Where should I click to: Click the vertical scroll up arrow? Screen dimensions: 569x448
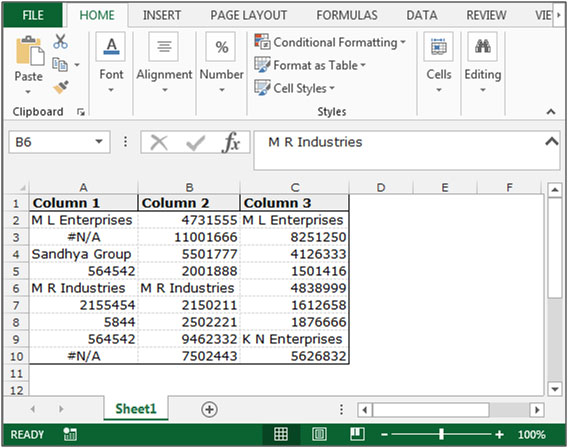tap(554, 190)
